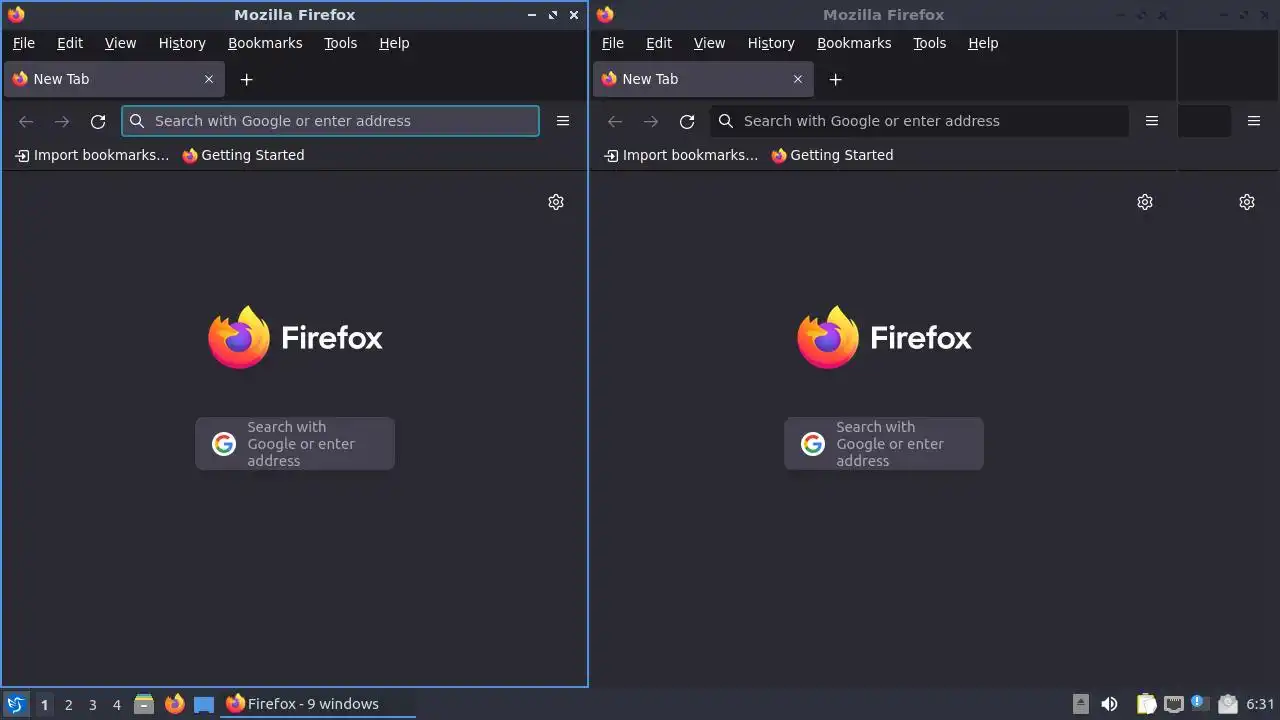Open Bookmarks menu in left Firefox window
This screenshot has width=1280, height=720.
point(265,43)
